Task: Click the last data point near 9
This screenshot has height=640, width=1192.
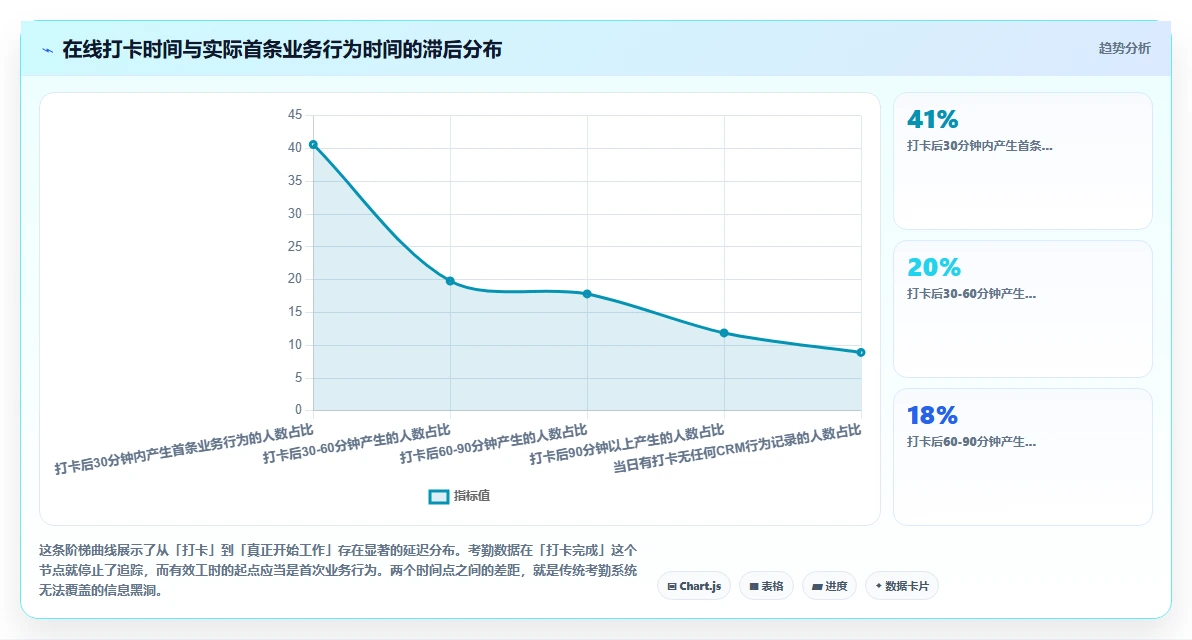Action: pos(861,353)
